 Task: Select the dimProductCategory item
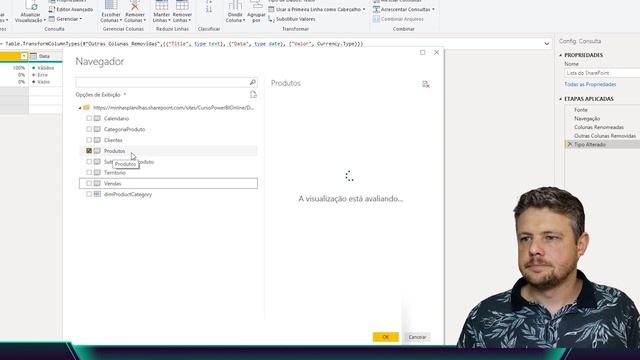click(x=128, y=194)
